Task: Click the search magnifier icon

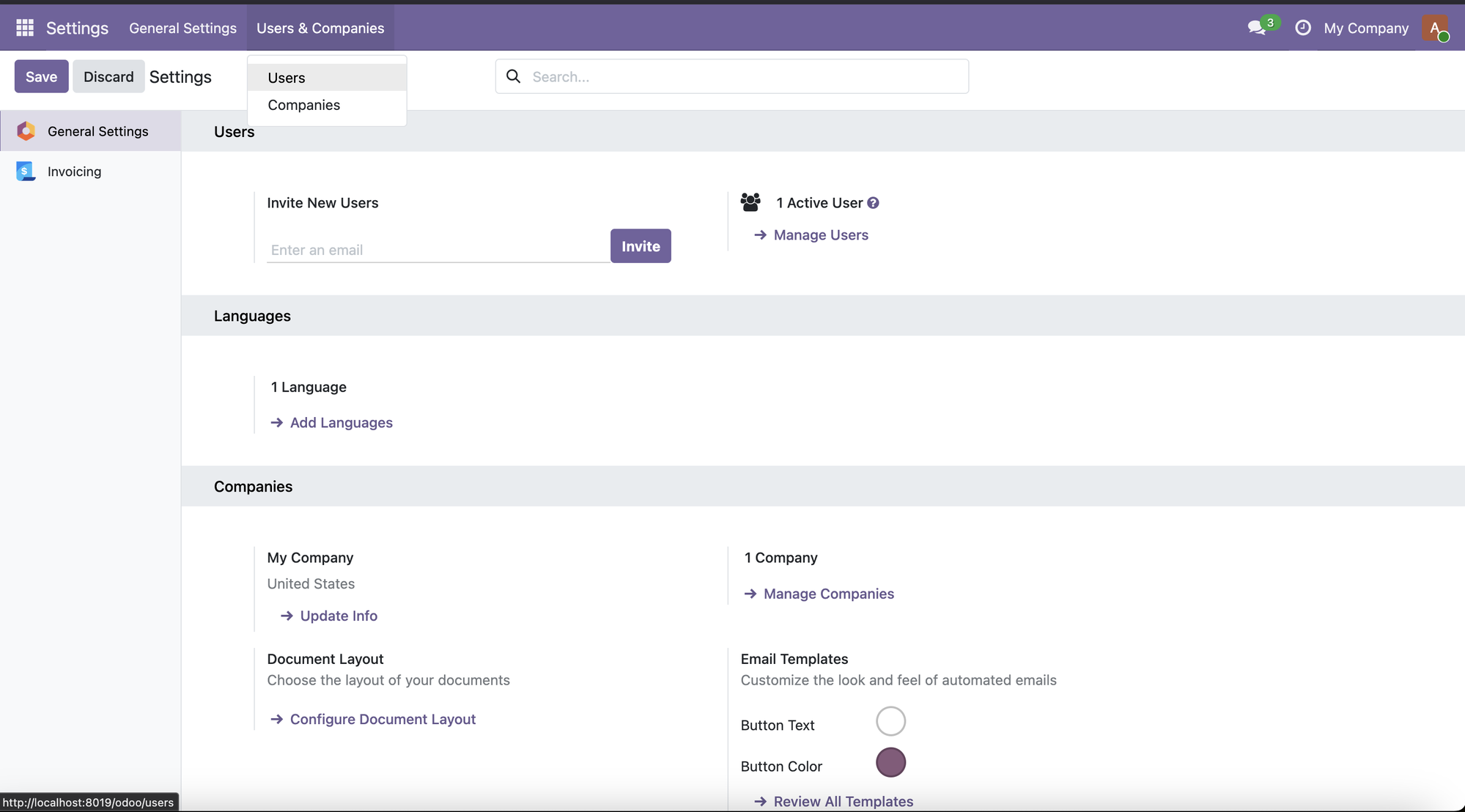Action: tap(512, 76)
